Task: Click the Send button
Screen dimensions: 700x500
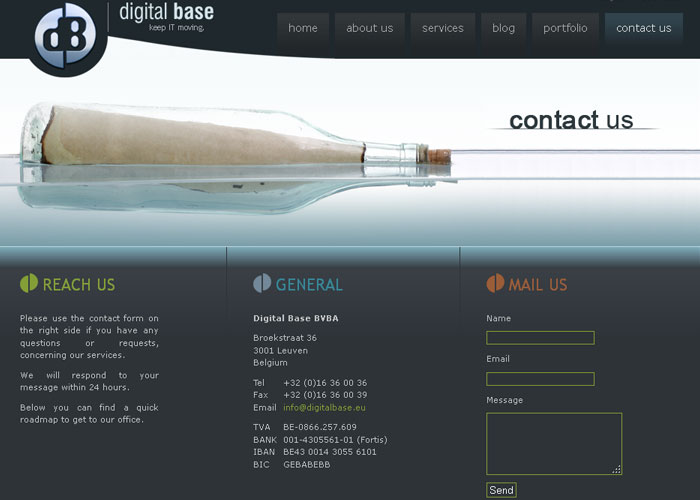Action: coord(501,490)
